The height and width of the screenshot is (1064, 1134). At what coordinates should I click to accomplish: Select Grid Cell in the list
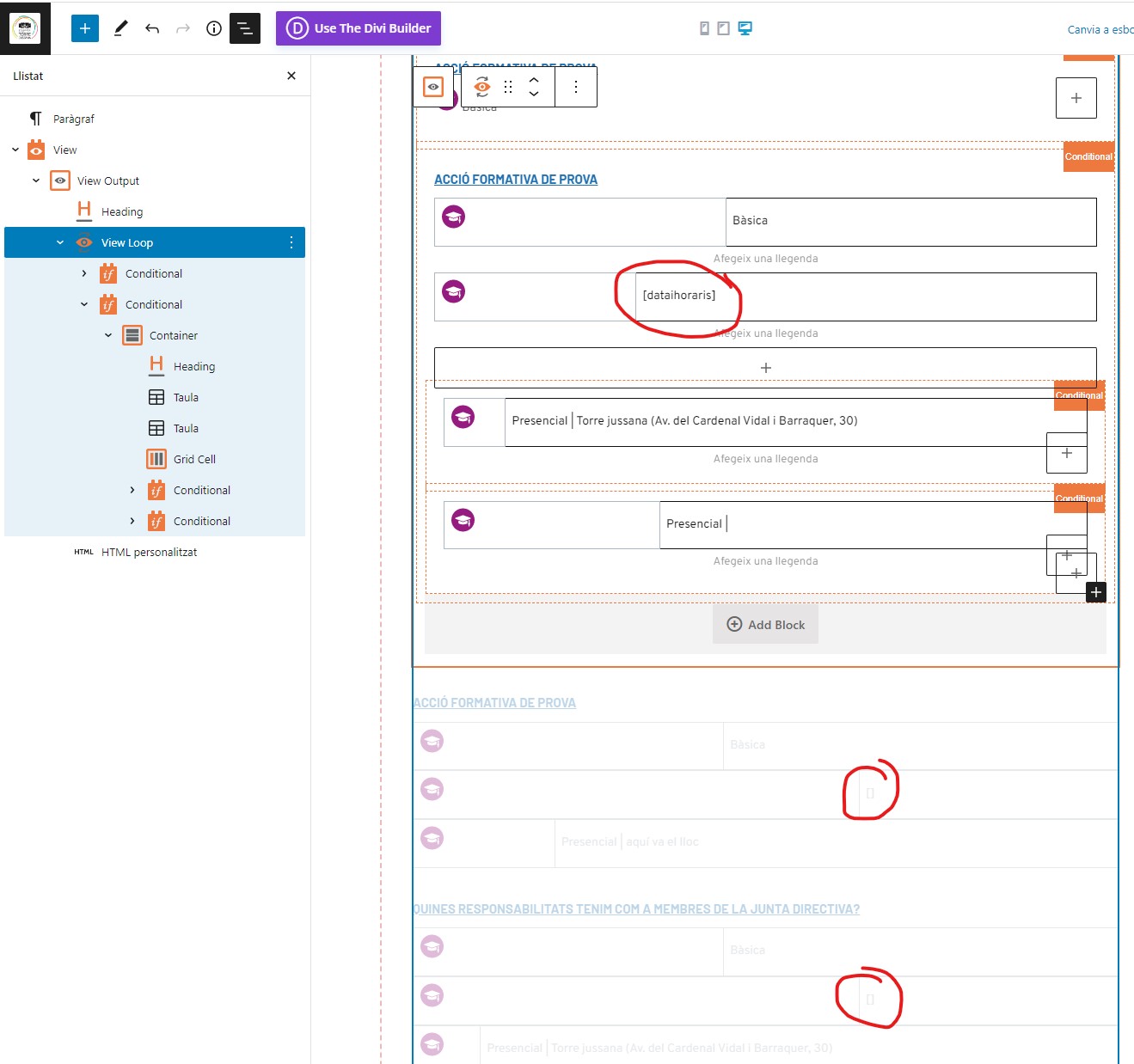tap(194, 459)
